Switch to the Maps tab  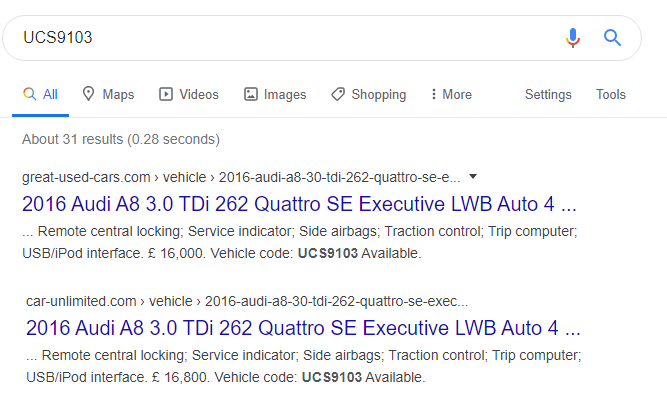[x=108, y=94]
